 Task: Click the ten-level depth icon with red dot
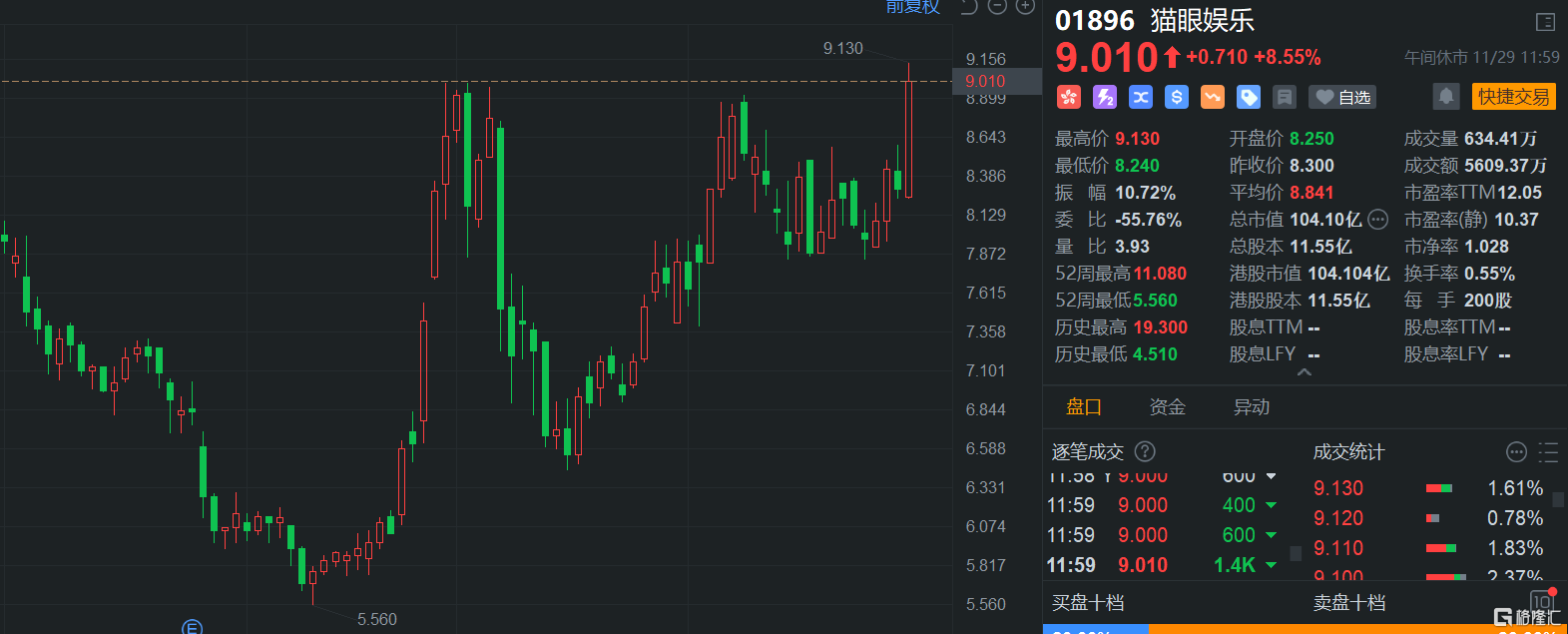[1543, 601]
